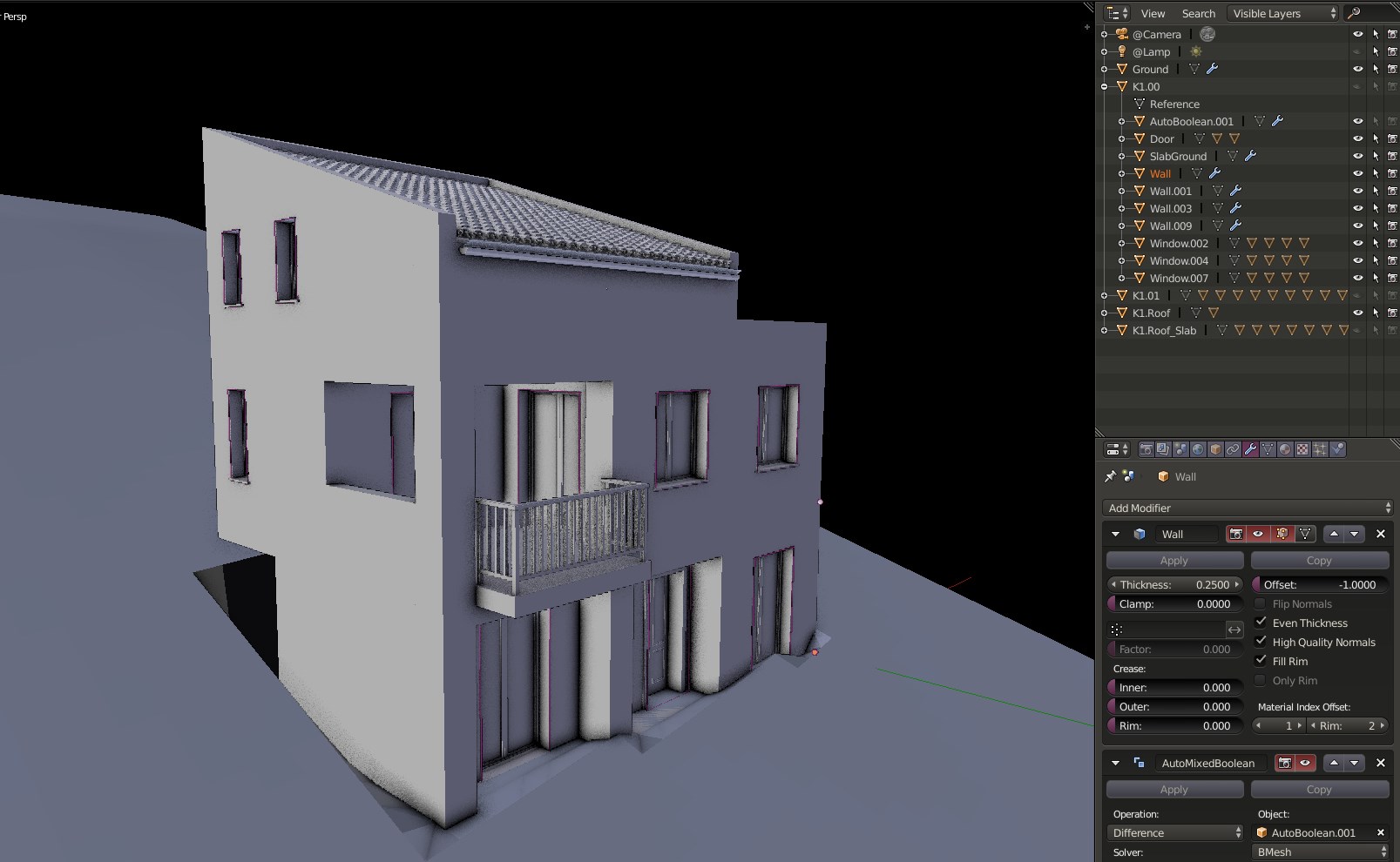Click the Offset -1.0000 slider field

1320,584
